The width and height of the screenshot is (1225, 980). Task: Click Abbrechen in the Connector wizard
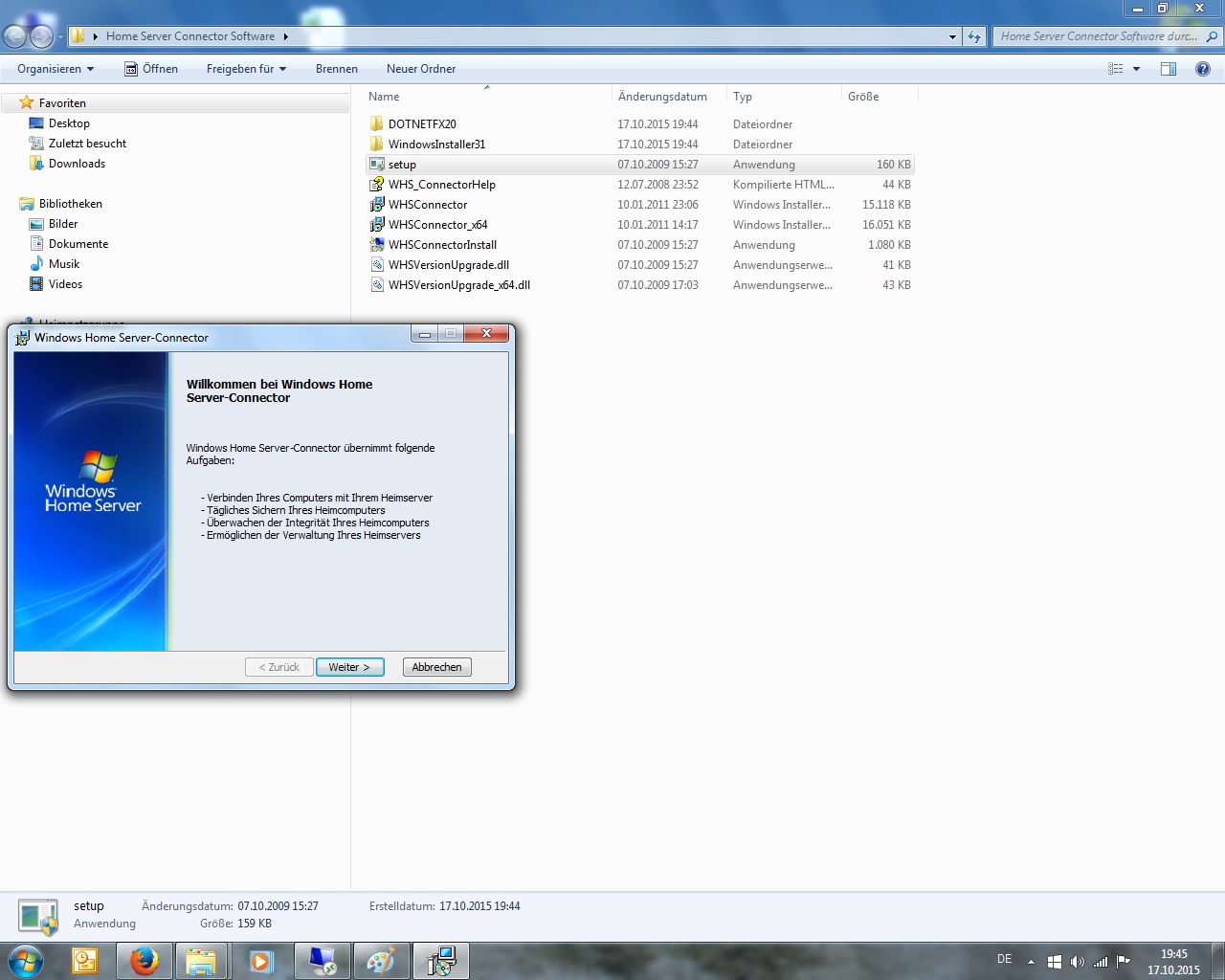point(436,667)
